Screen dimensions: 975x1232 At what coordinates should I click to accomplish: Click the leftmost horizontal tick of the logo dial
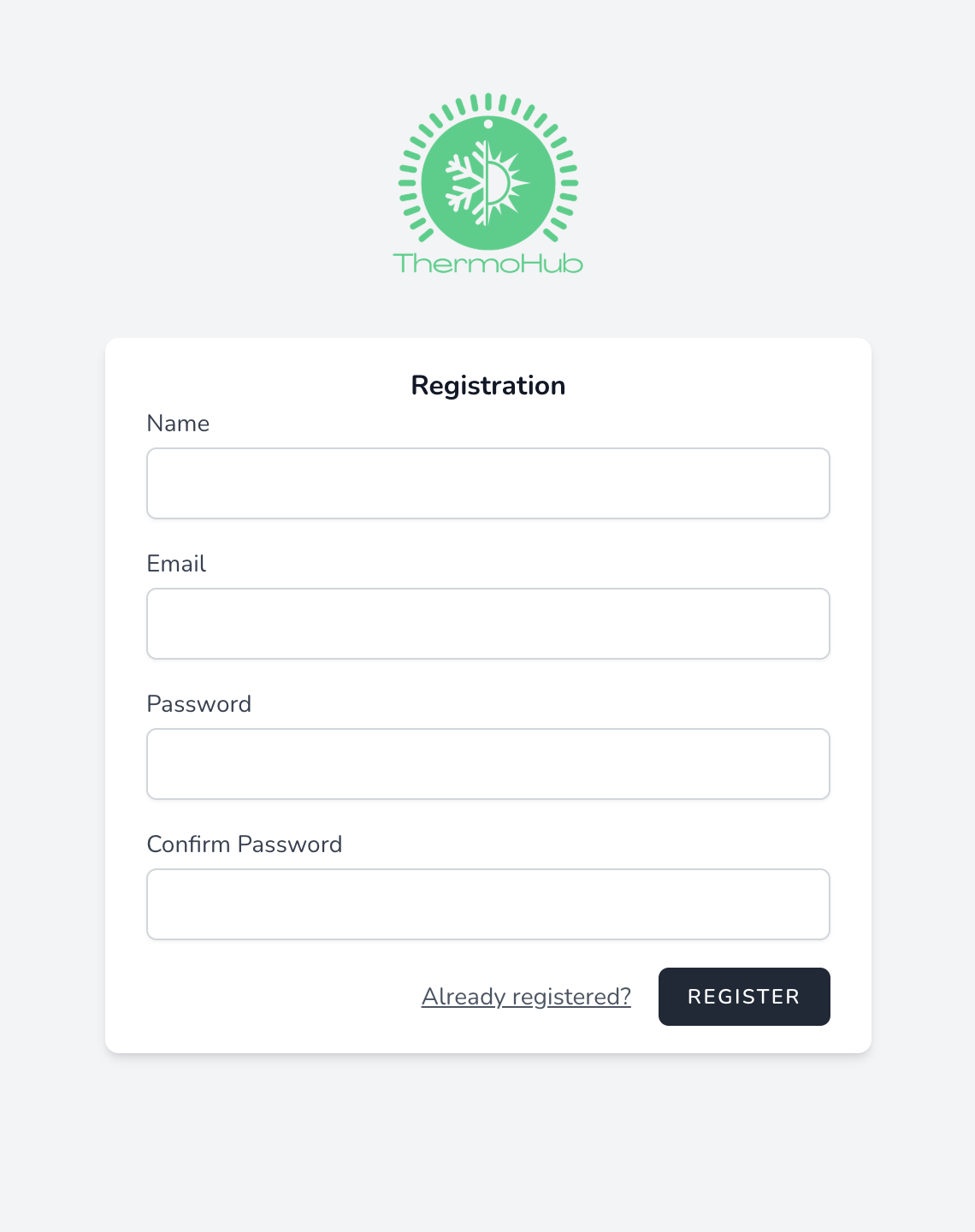[407, 182]
